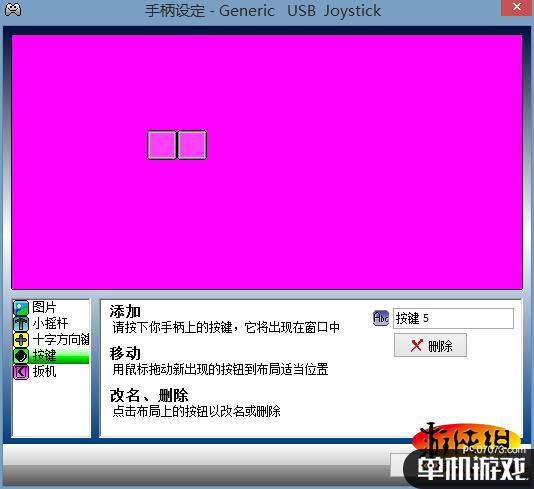534x489 pixels.
Task: Close the 手柄设定 window
Action: click(x=517, y=7)
